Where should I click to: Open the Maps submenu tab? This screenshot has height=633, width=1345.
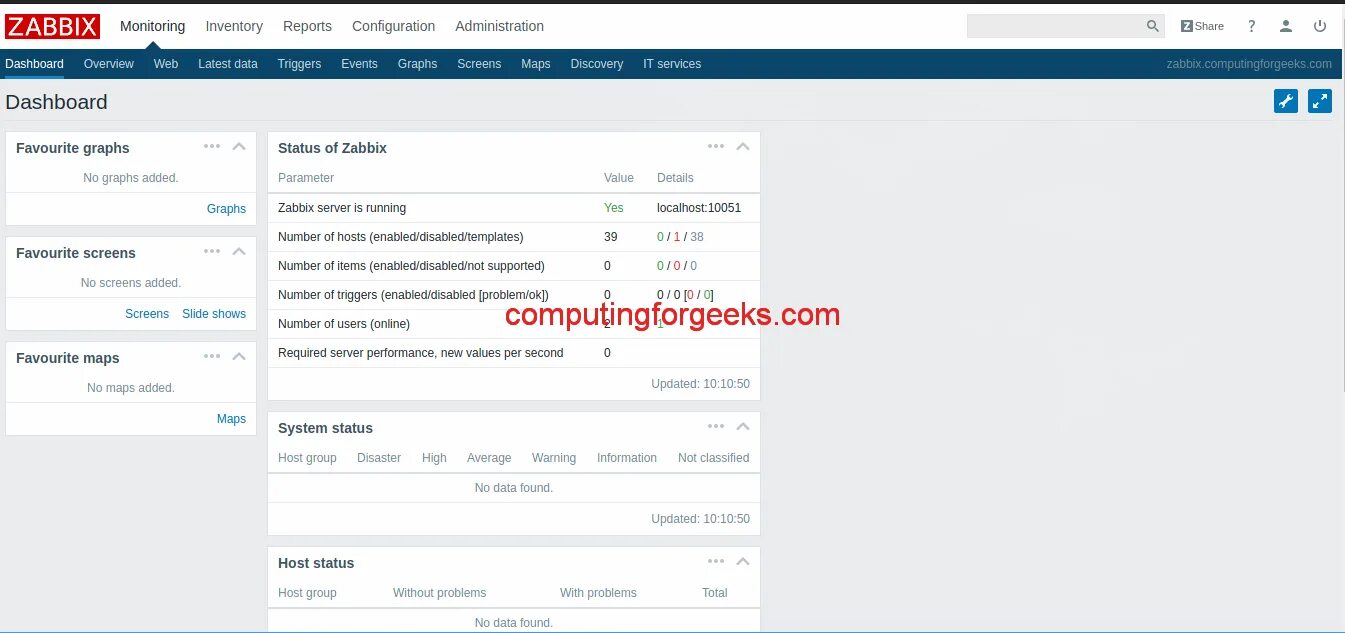536,64
